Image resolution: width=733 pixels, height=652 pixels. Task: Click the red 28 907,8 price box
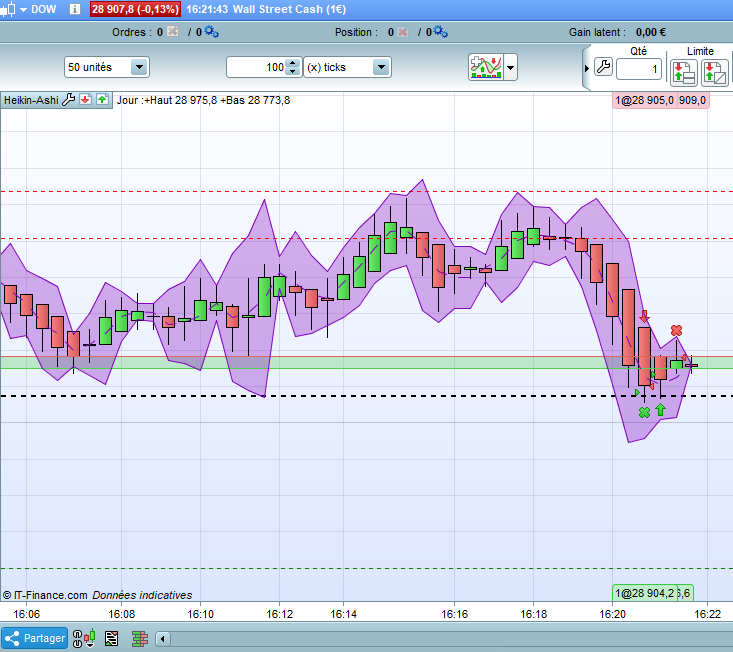coord(135,9)
